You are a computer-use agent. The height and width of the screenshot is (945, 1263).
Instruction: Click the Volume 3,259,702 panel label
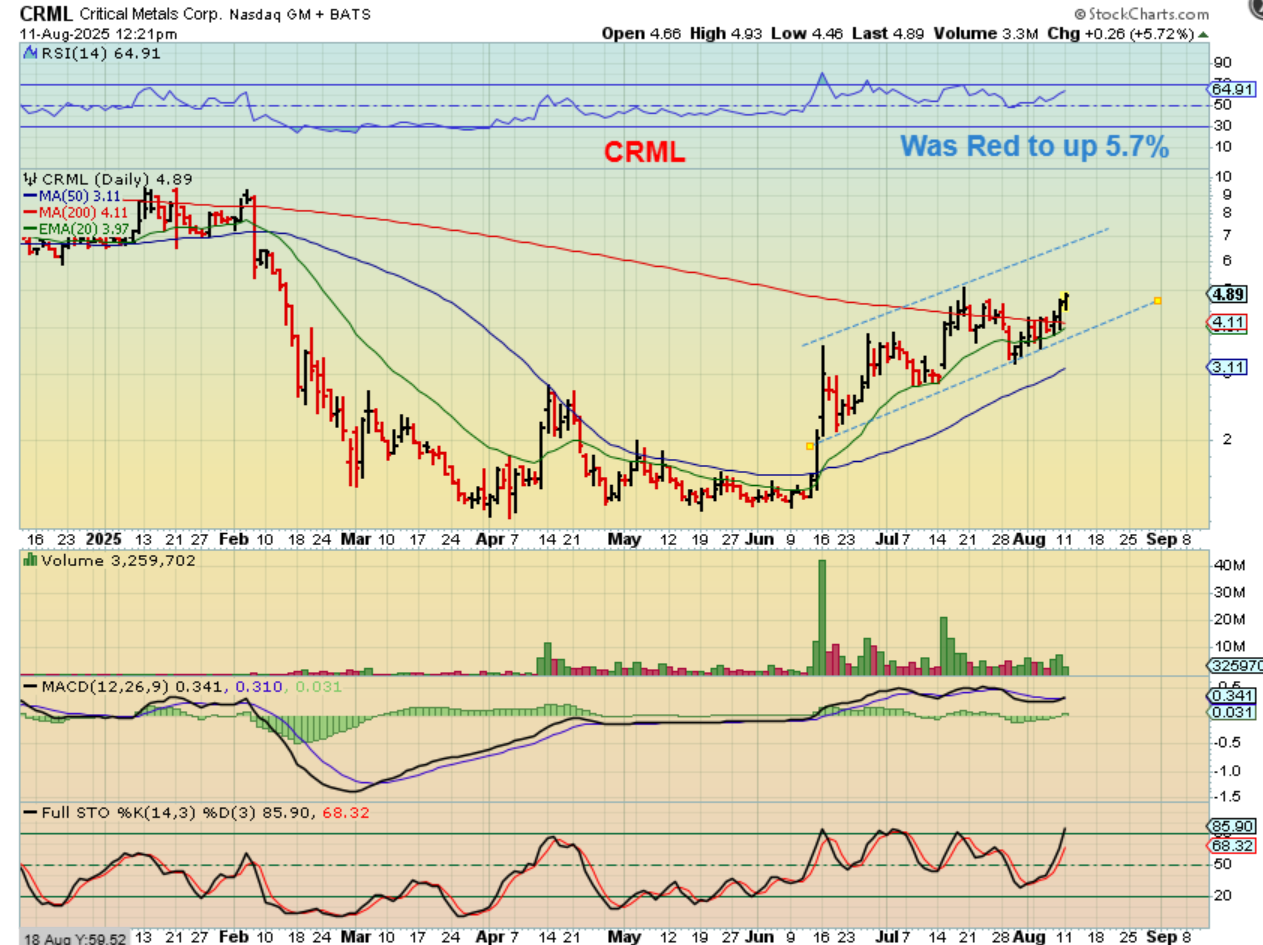click(x=118, y=561)
